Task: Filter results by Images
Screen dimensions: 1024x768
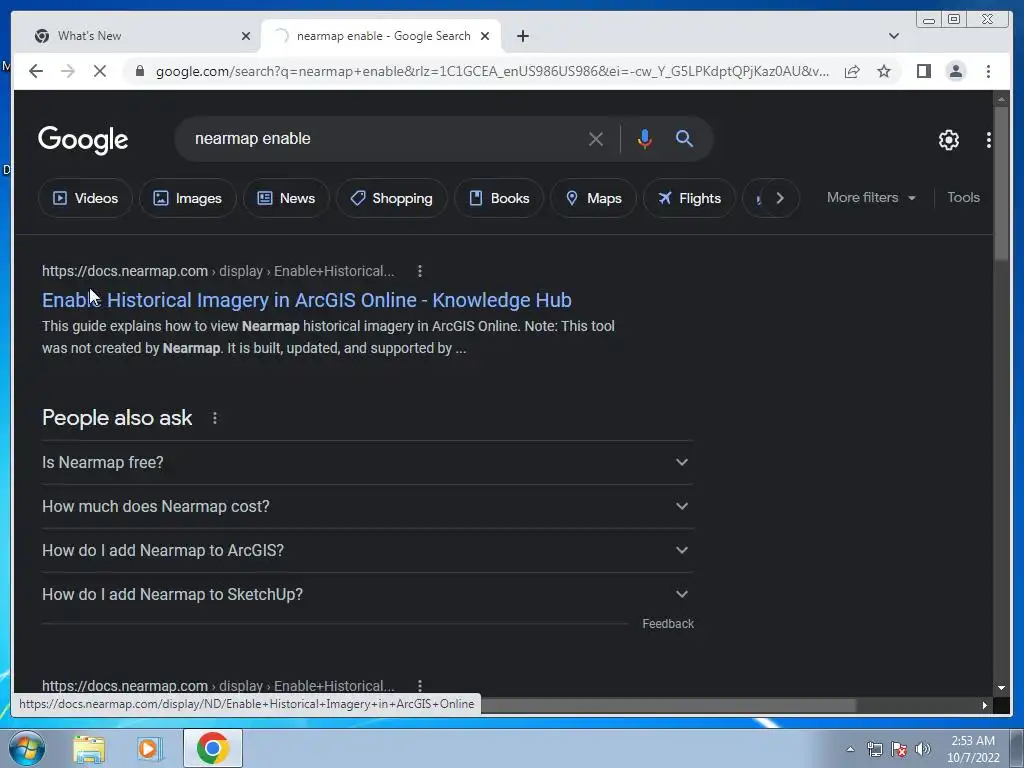Action: [x=187, y=198]
